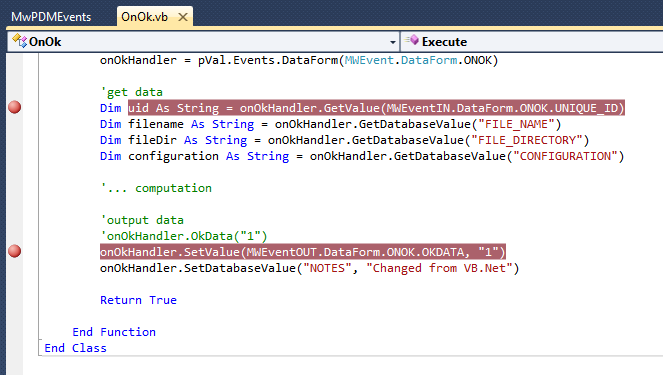Click MWEvent.DataForm.ONOK in first line
This screenshot has width=663, height=375.
coord(418,60)
